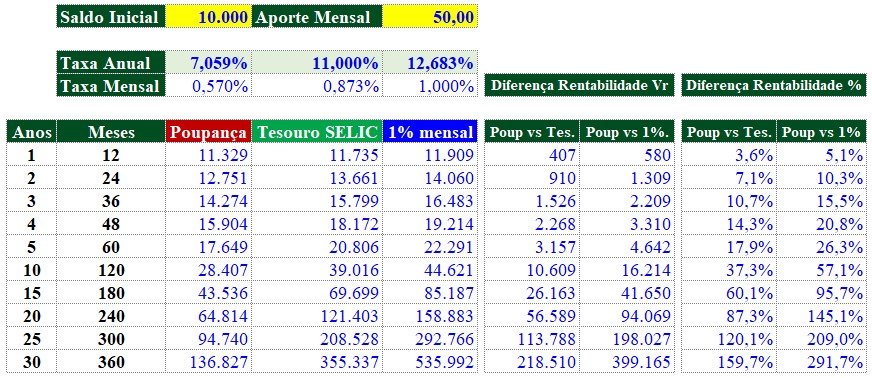The height and width of the screenshot is (378, 872).
Task: Click the Anos column header
Action: [32, 132]
